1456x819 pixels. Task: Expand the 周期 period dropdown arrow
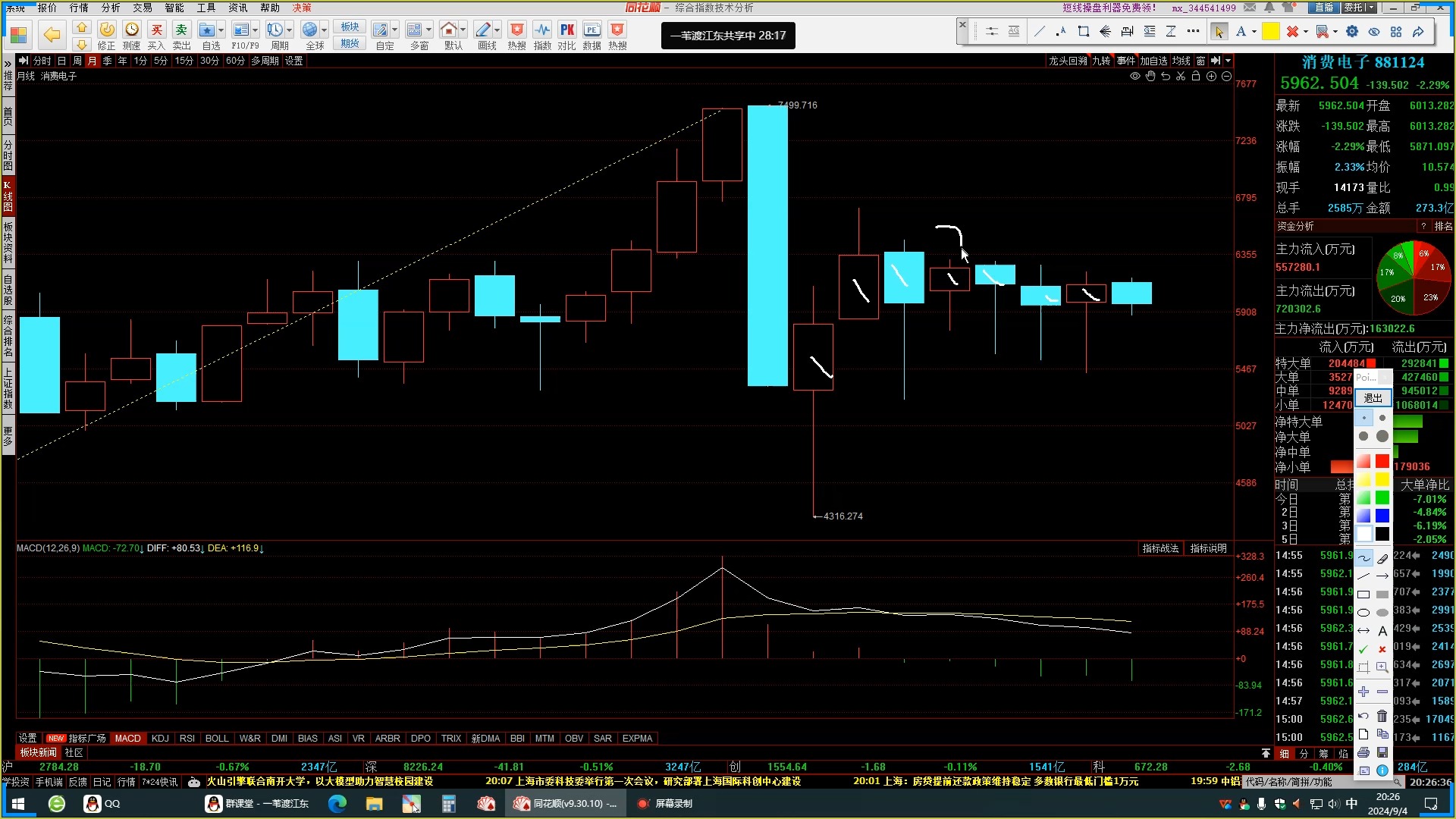290,30
